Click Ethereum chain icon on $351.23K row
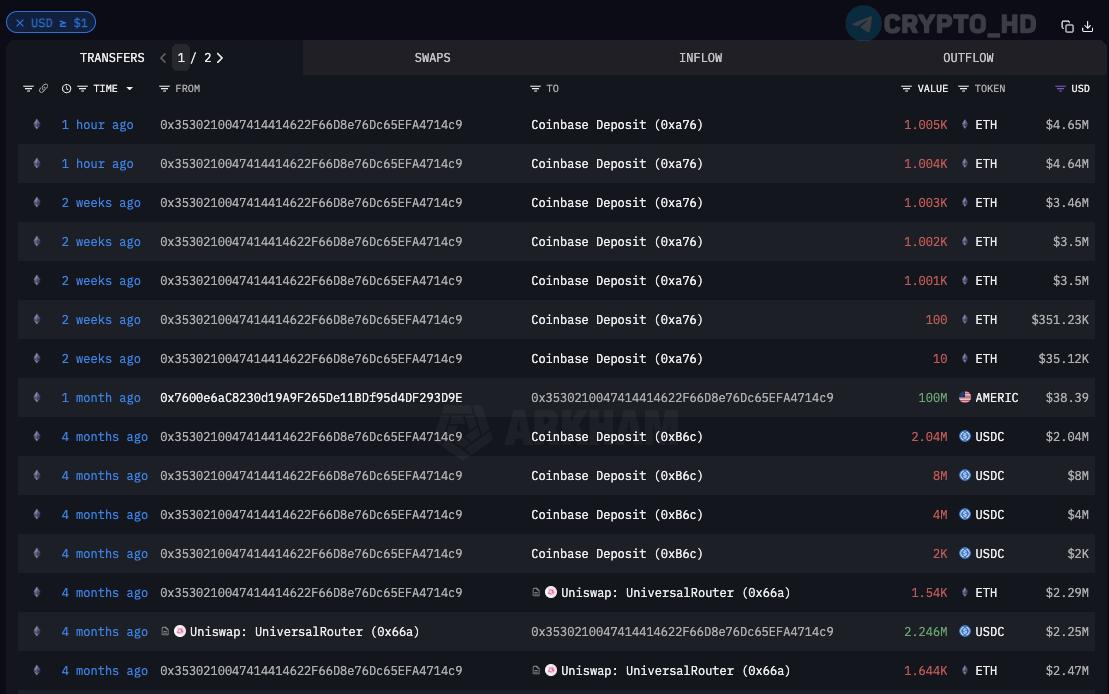Screen dimensions: 1109x694 pos(37,320)
